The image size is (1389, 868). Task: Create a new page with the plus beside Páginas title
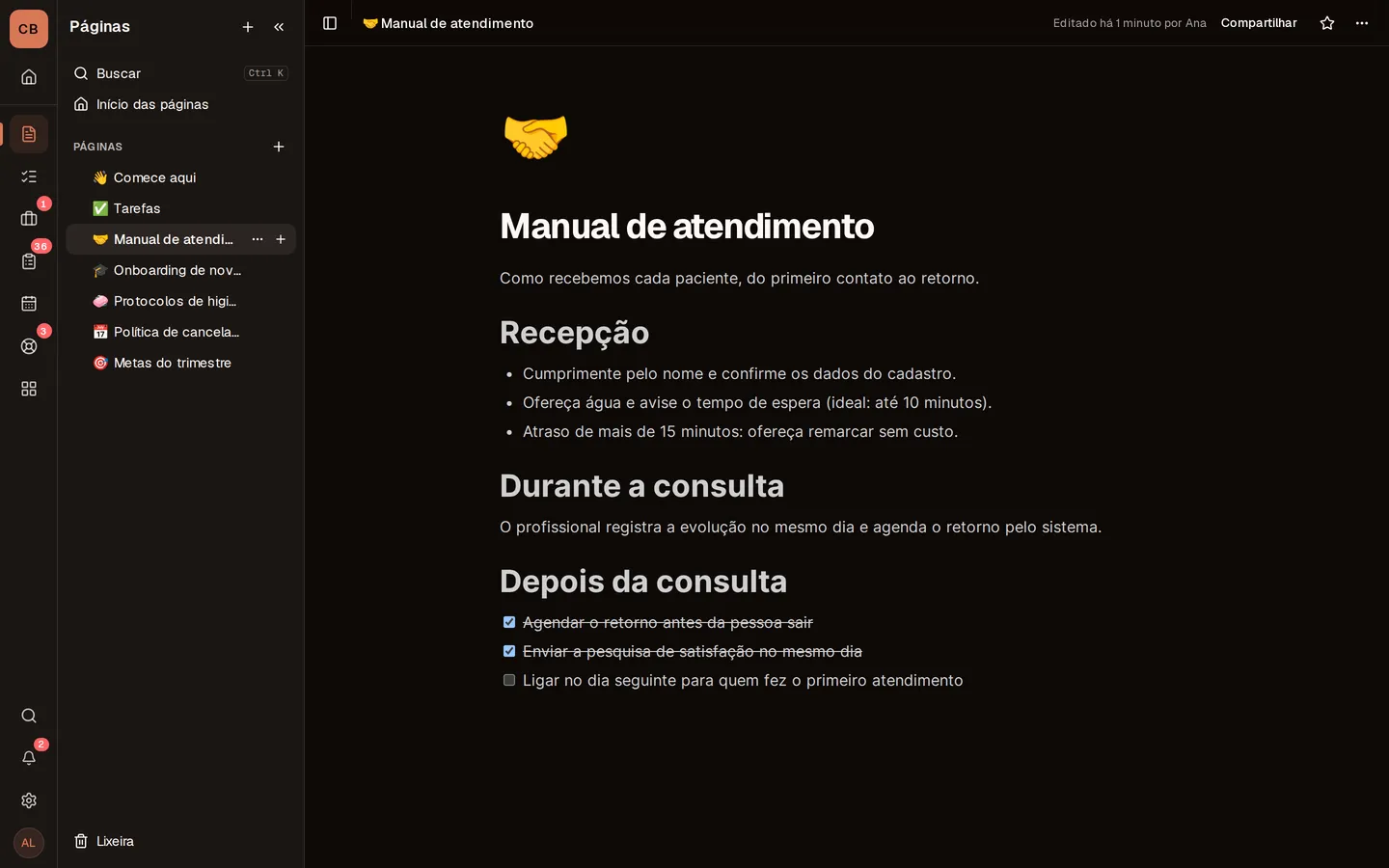pos(248,27)
